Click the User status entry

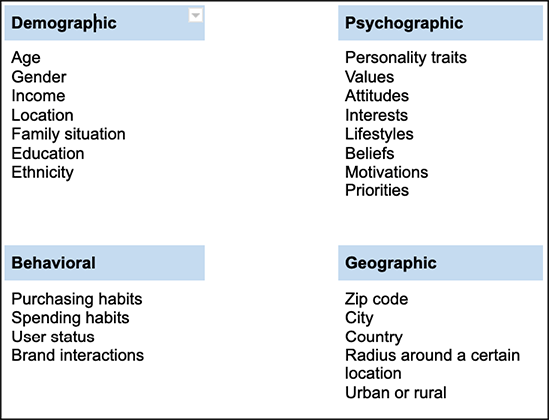click(53, 337)
